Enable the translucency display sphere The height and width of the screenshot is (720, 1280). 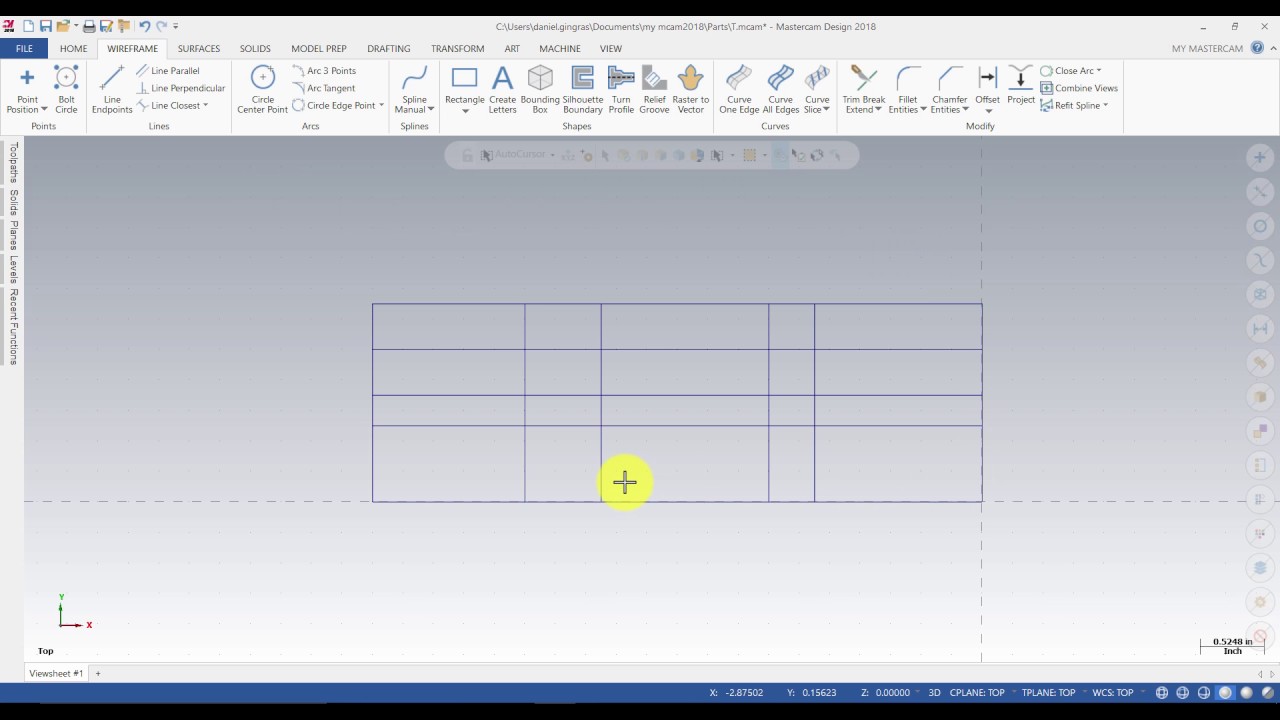[1267, 692]
